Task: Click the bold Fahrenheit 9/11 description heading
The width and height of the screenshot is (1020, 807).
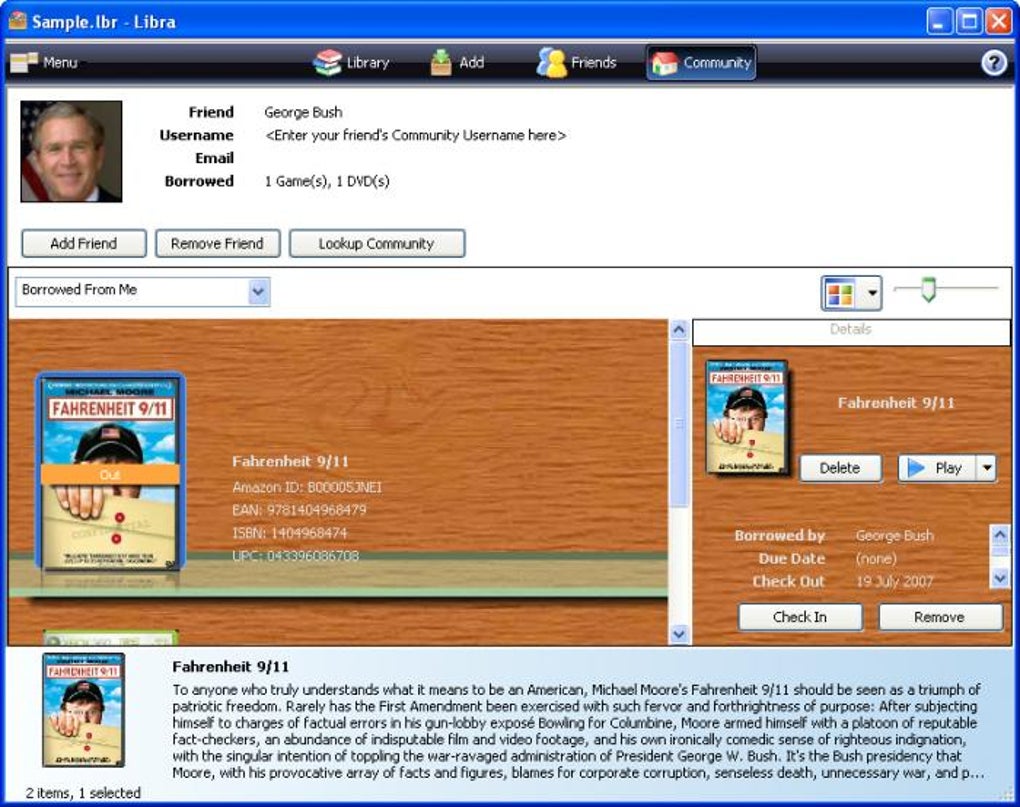Action: tap(230, 667)
